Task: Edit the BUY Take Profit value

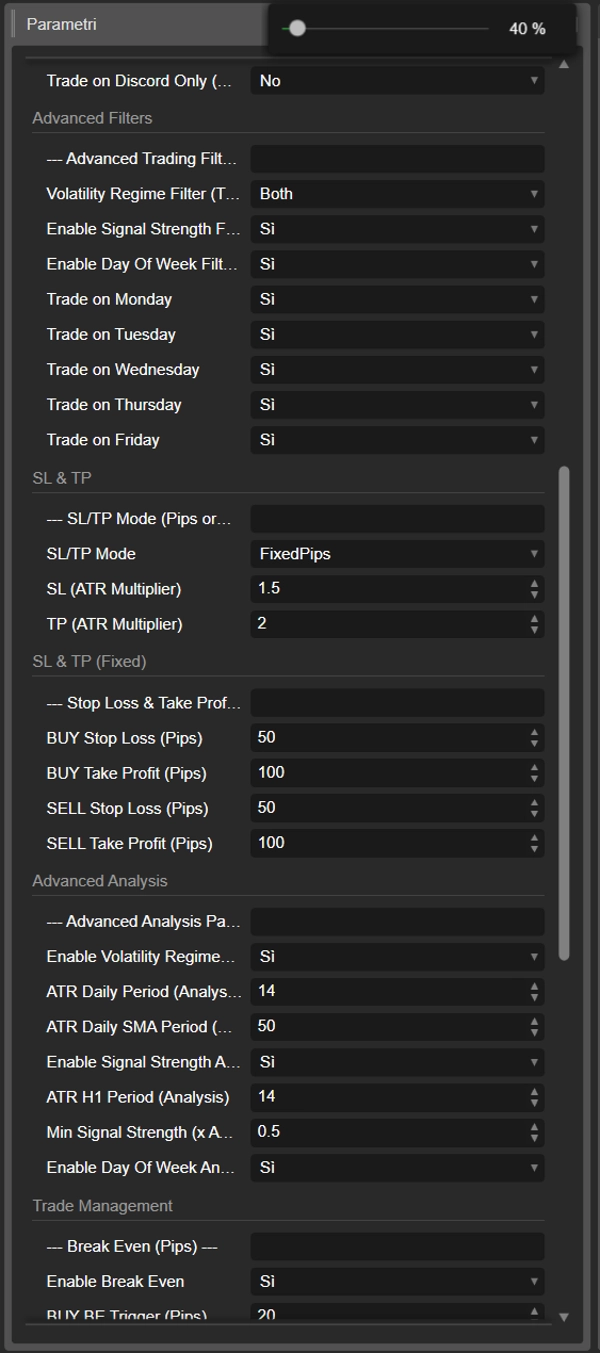Action: [390, 772]
